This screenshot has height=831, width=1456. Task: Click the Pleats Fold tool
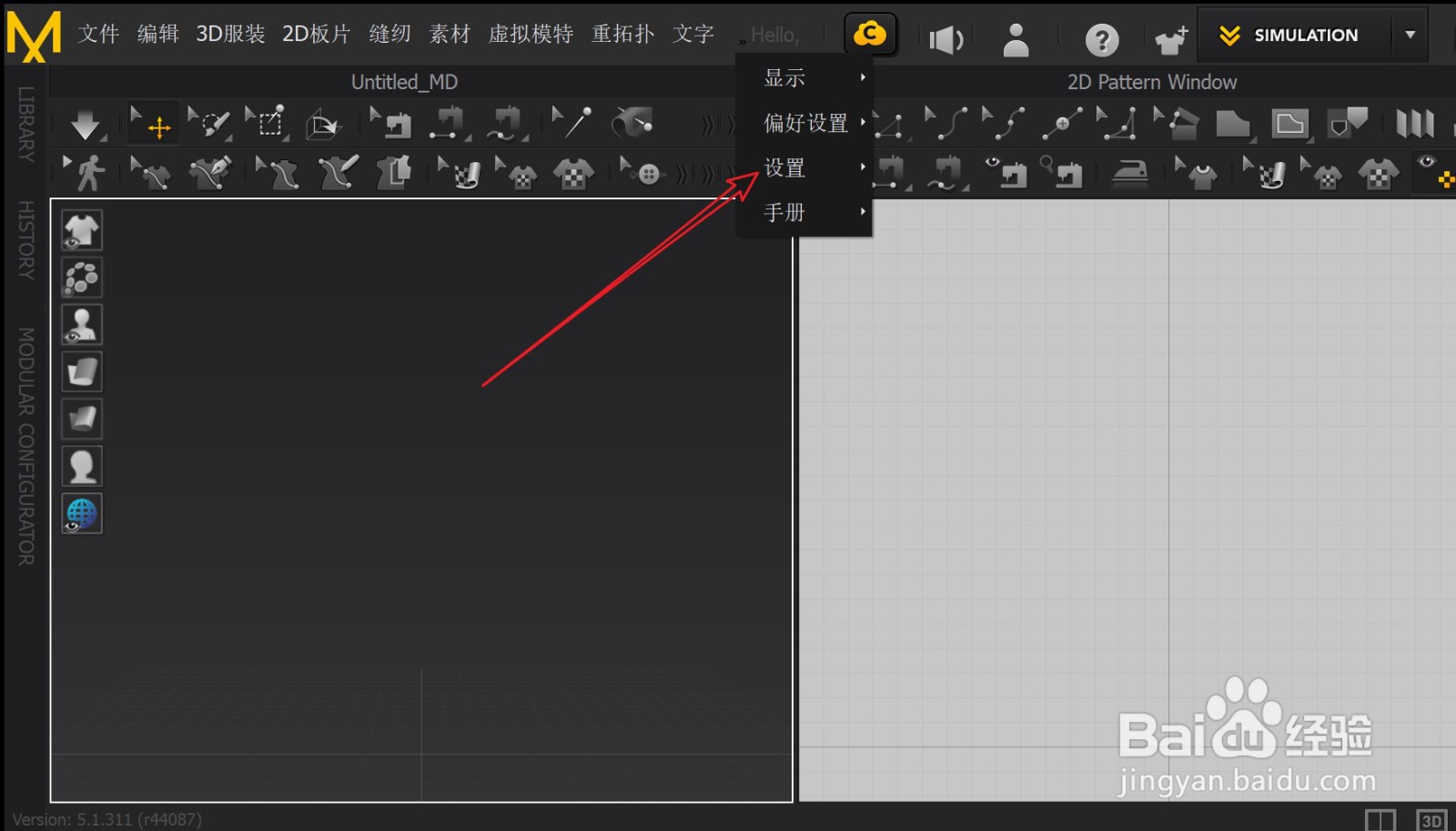1415,124
